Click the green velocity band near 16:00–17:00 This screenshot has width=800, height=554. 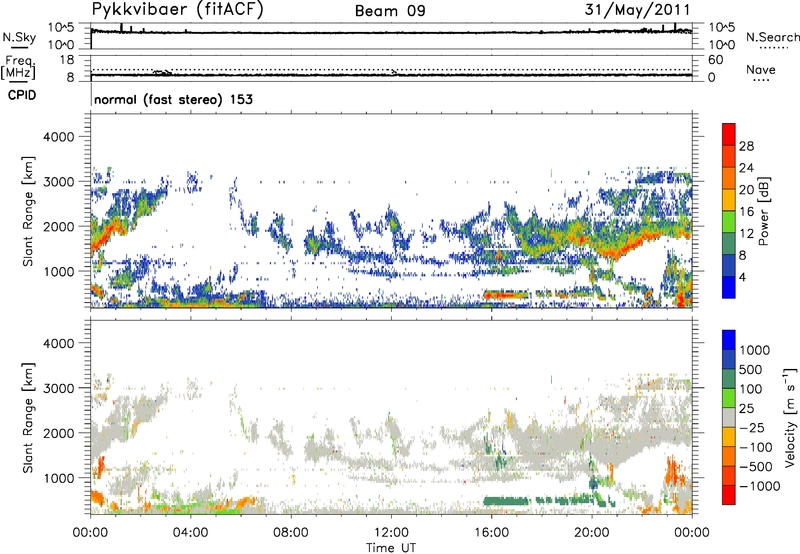[x=505, y=501]
